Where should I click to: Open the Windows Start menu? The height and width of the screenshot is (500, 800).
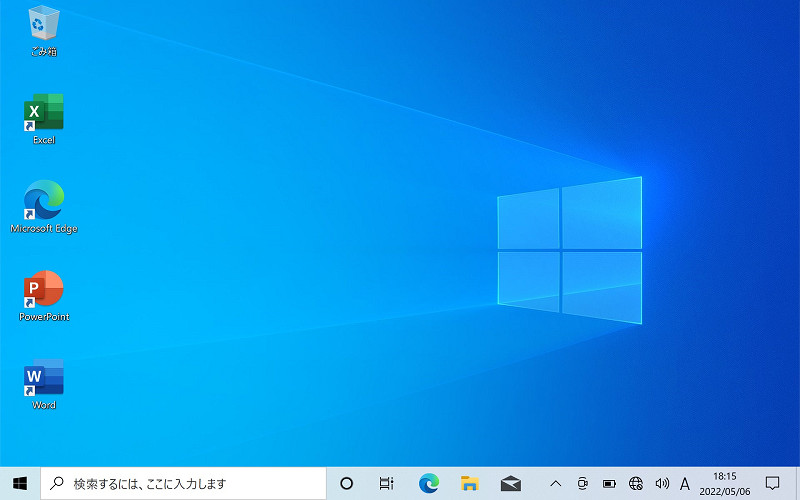(20, 483)
